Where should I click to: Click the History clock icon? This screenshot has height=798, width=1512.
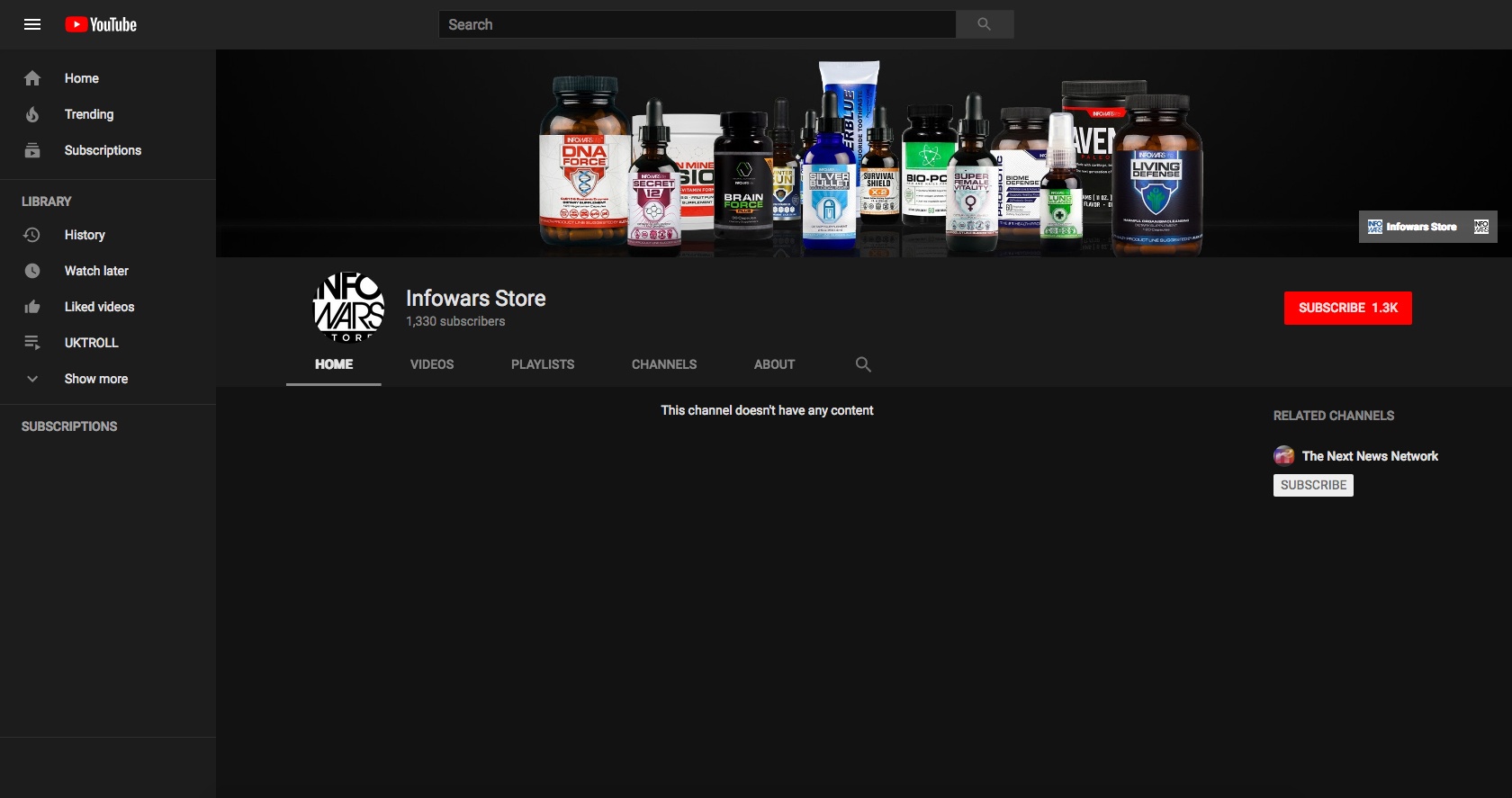pos(32,235)
